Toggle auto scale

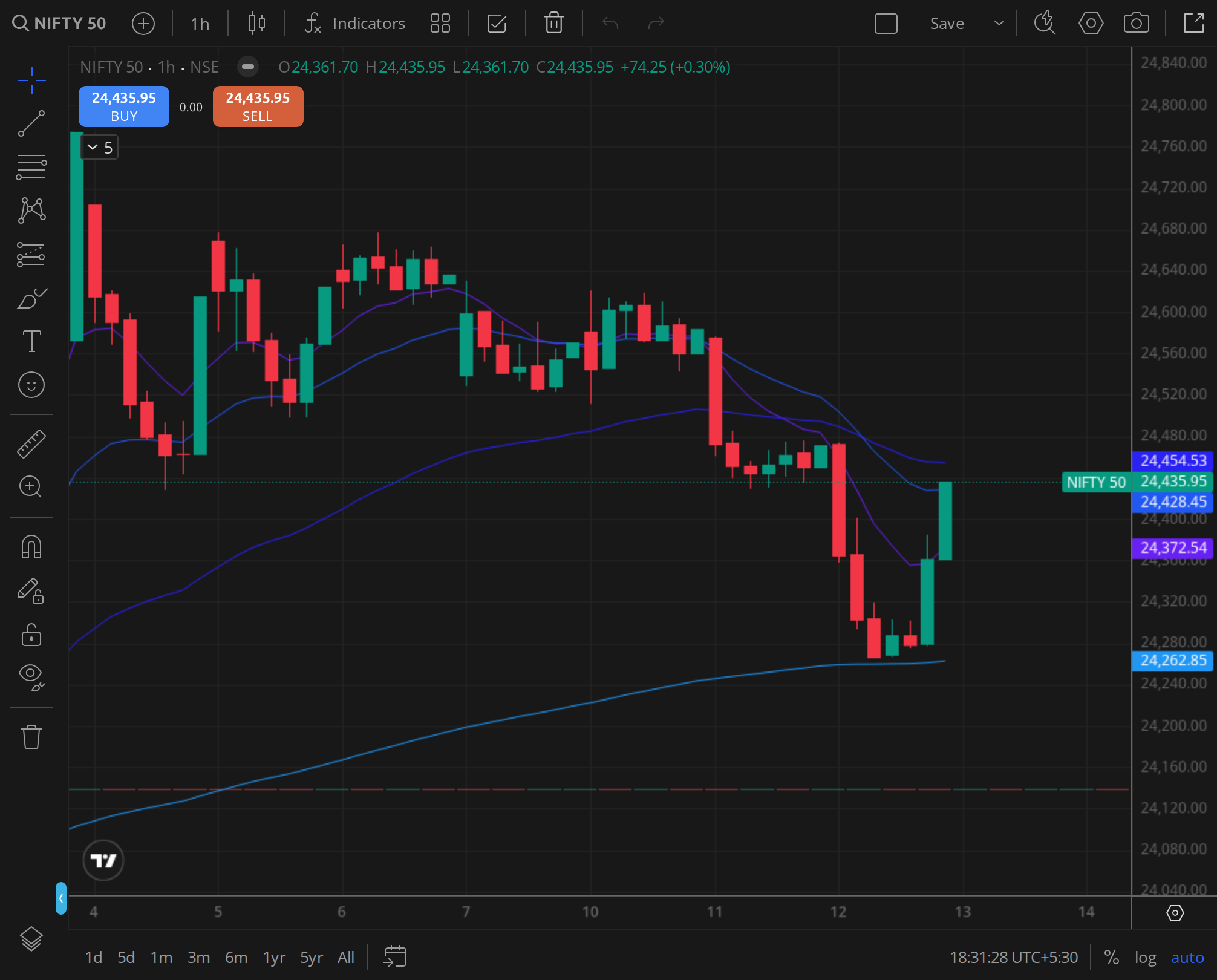pyautogui.click(x=1187, y=958)
